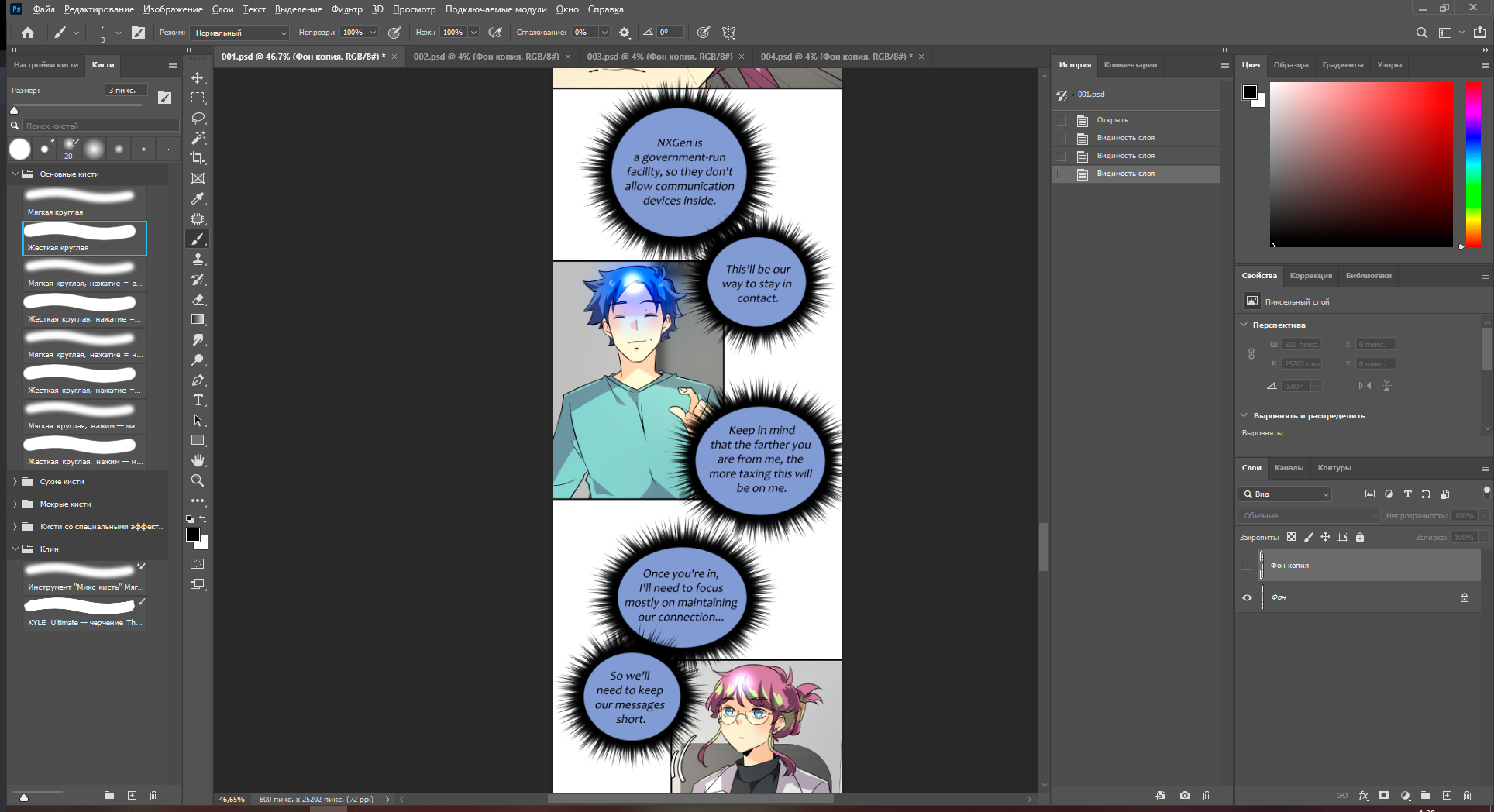Toggle lock all icon in Закрепить row
The image size is (1494, 812).
click(x=1359, y=537)
